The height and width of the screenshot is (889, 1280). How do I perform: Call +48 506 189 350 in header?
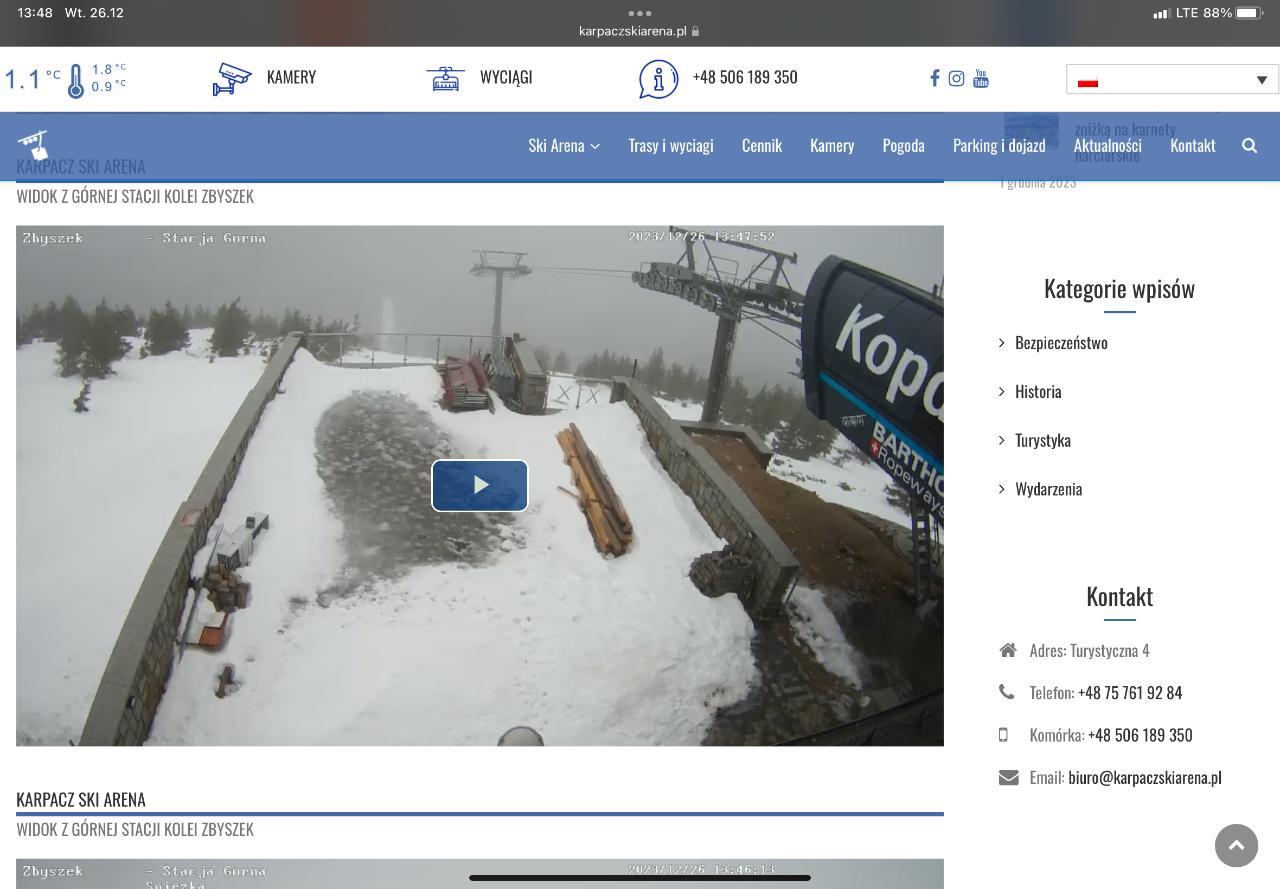pyautogui.click(x=745, y=77)
